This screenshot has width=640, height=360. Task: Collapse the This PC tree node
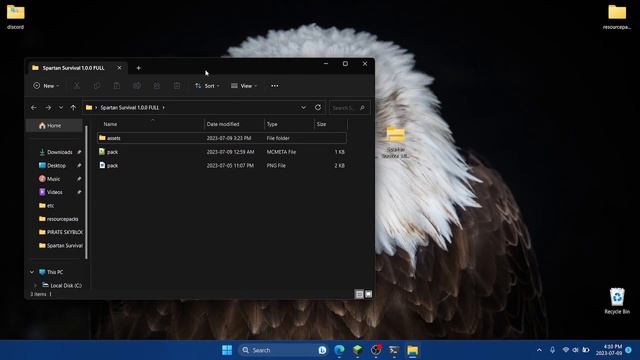(32, 272)
